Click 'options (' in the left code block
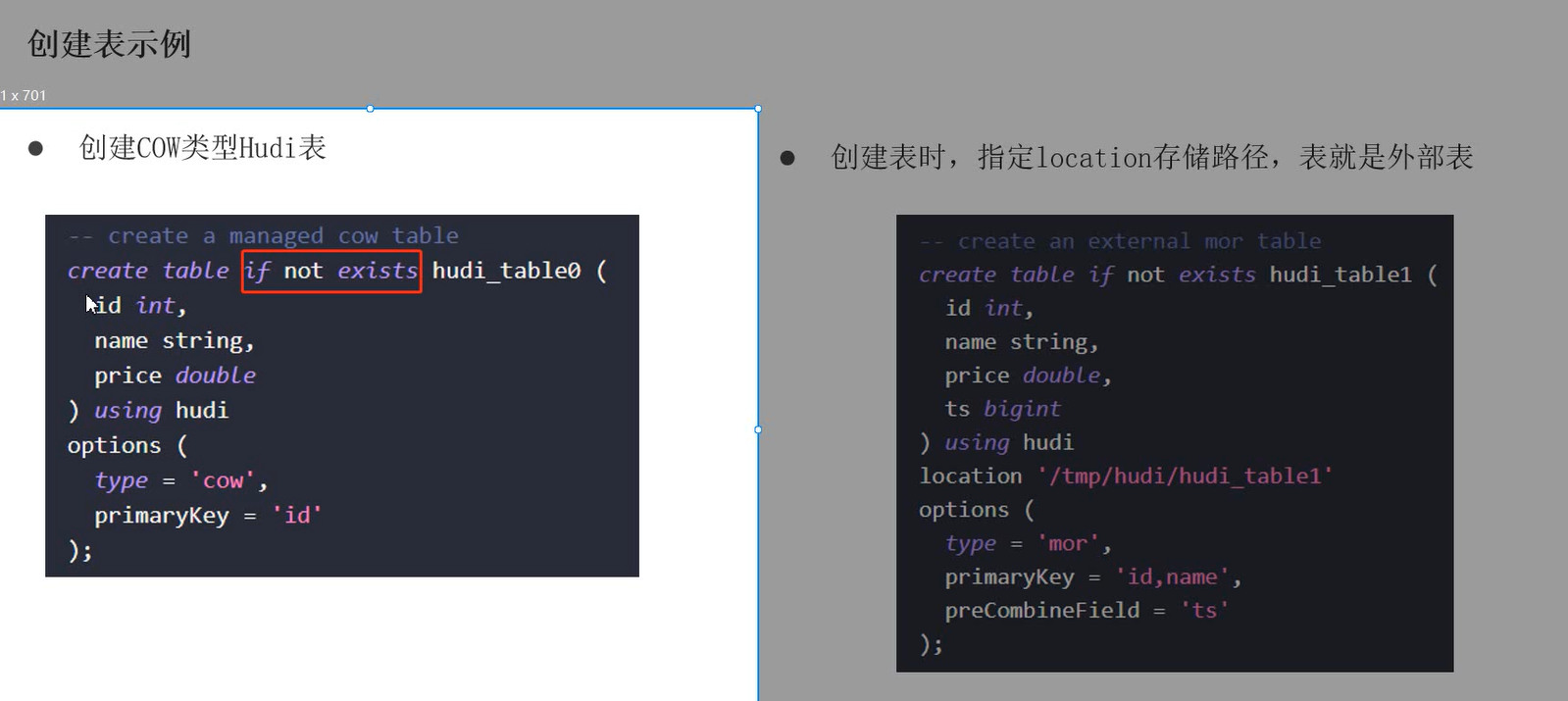Screen dimensions: 1568x701 (x=127, y=446)
